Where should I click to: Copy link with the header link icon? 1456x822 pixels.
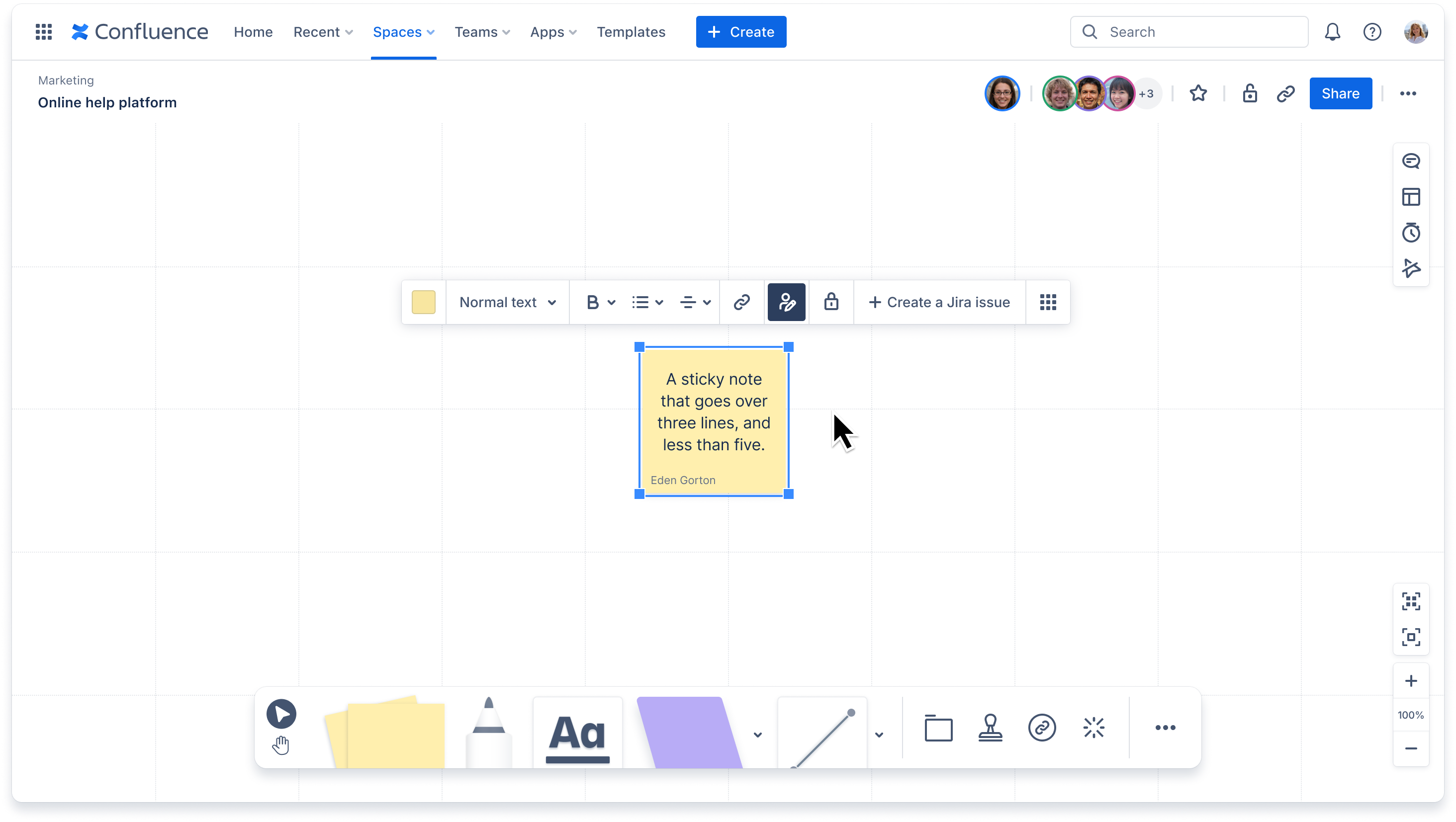[1285, 93]
